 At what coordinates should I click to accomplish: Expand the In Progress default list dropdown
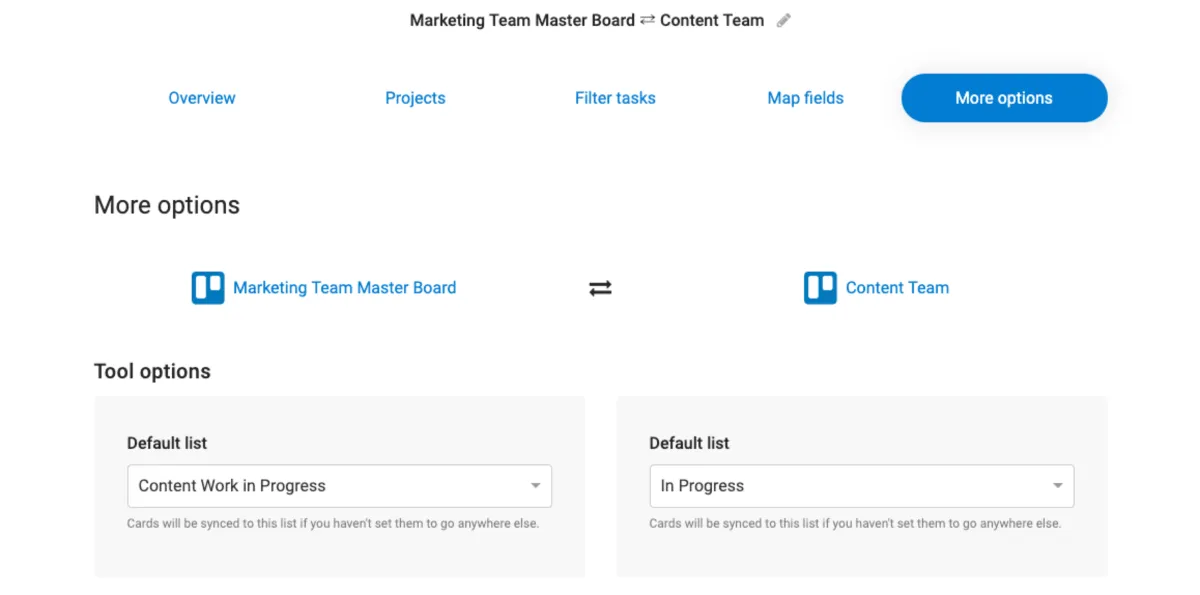[x=850, y=486]
